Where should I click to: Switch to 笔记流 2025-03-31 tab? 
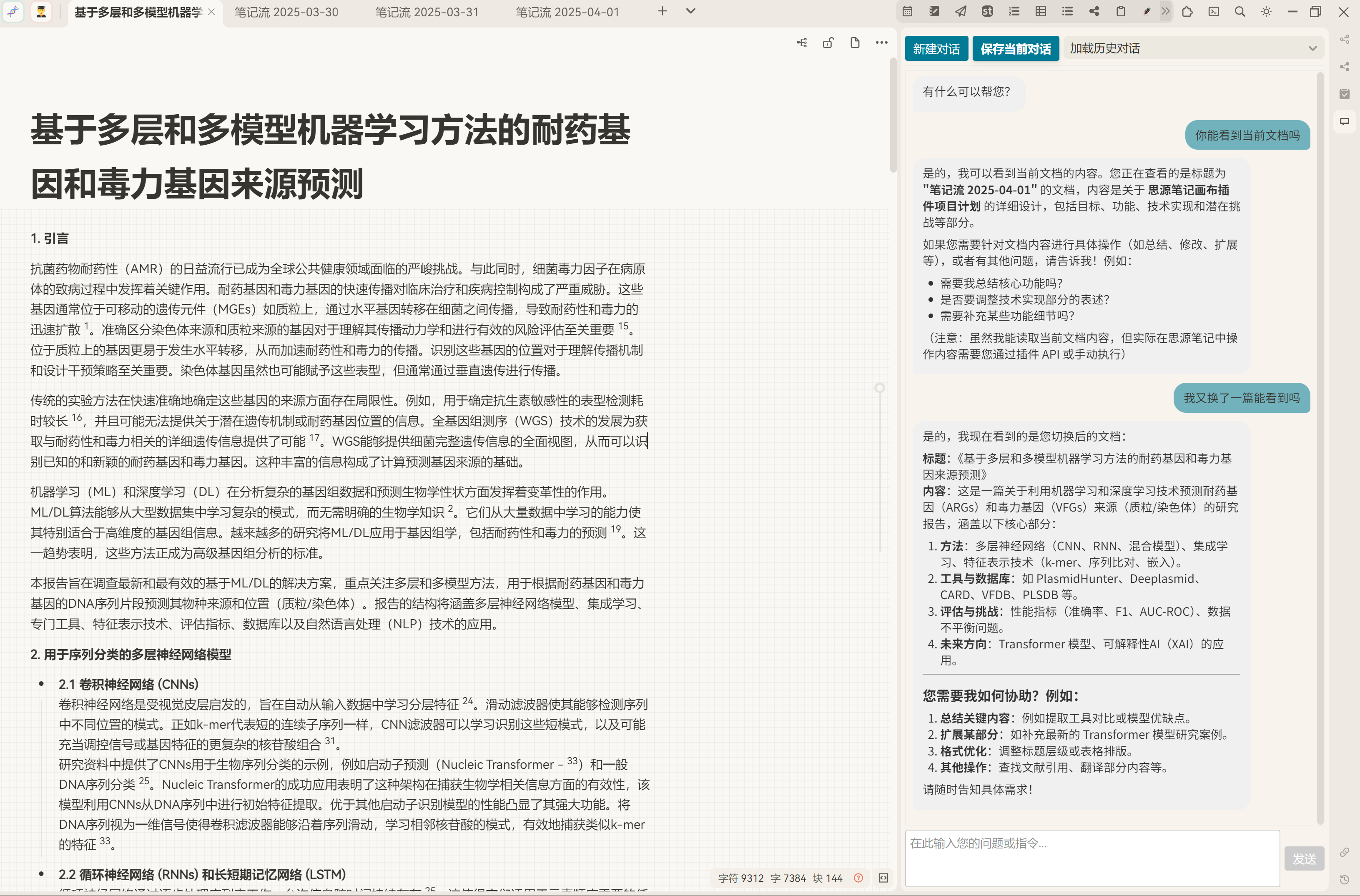tap(426, 12)
